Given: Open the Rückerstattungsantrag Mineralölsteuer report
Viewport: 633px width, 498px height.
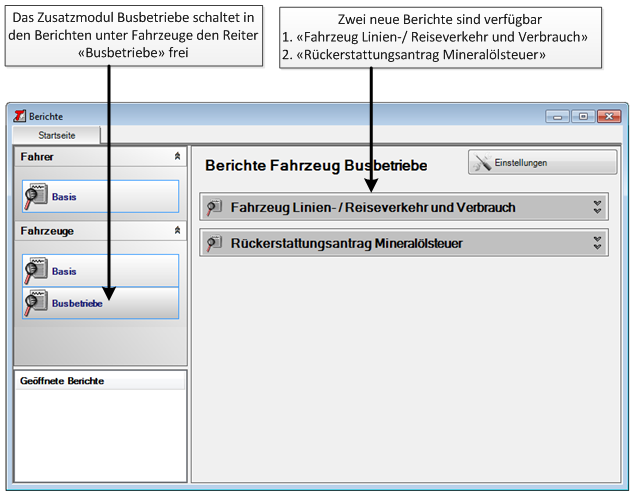Looking at the screenshot, I should tap(347, 243).
